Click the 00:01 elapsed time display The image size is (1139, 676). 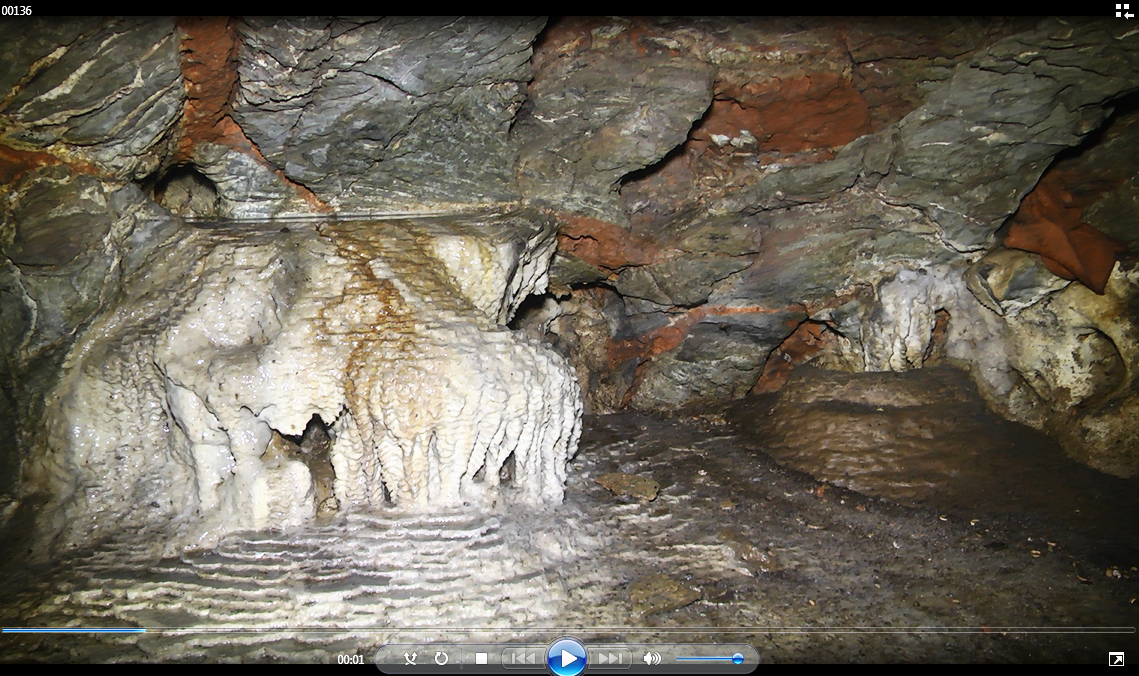point(350,659)
